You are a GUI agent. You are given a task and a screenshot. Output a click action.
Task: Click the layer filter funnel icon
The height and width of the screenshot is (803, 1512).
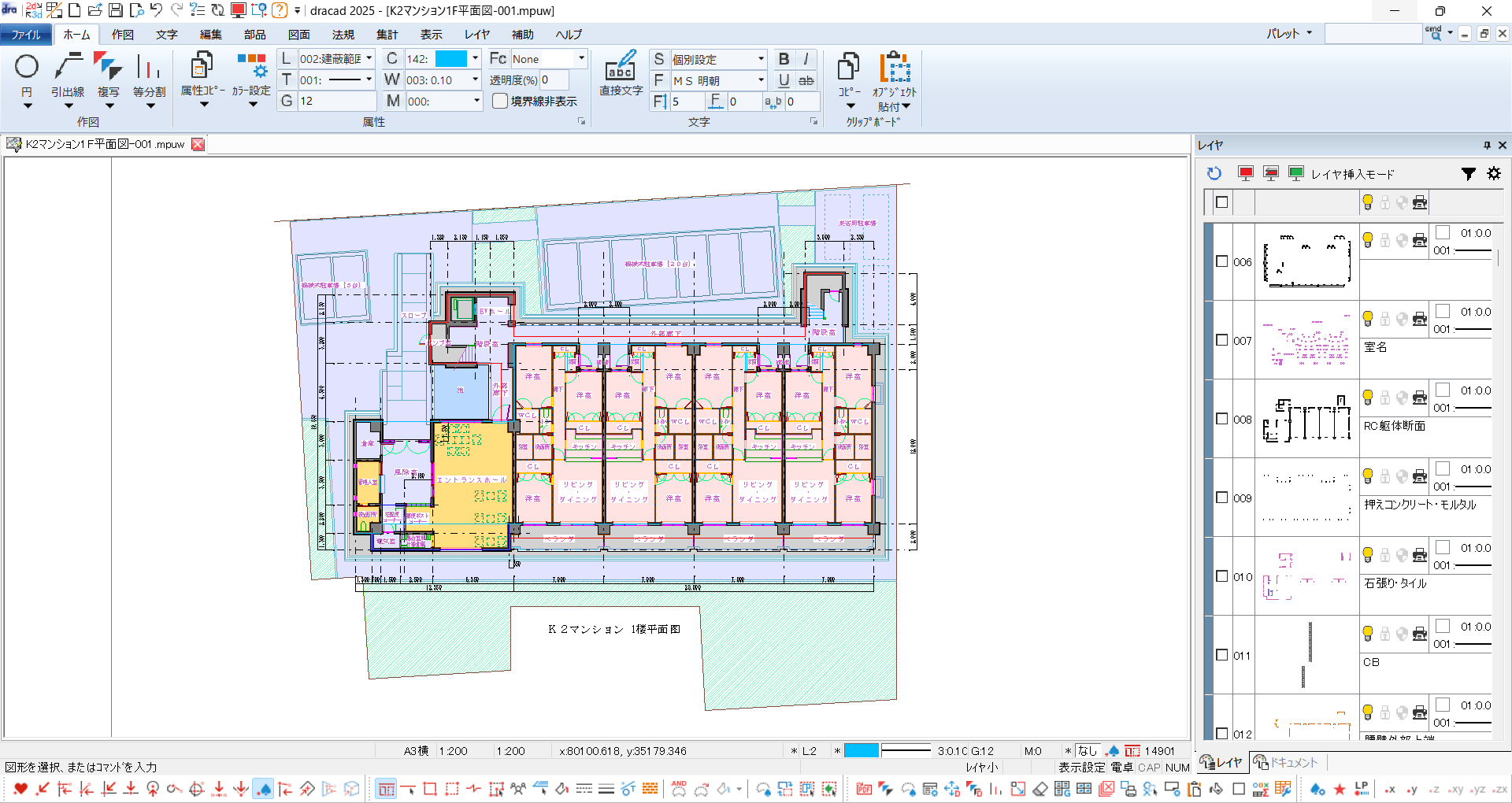click(1468, 173)
